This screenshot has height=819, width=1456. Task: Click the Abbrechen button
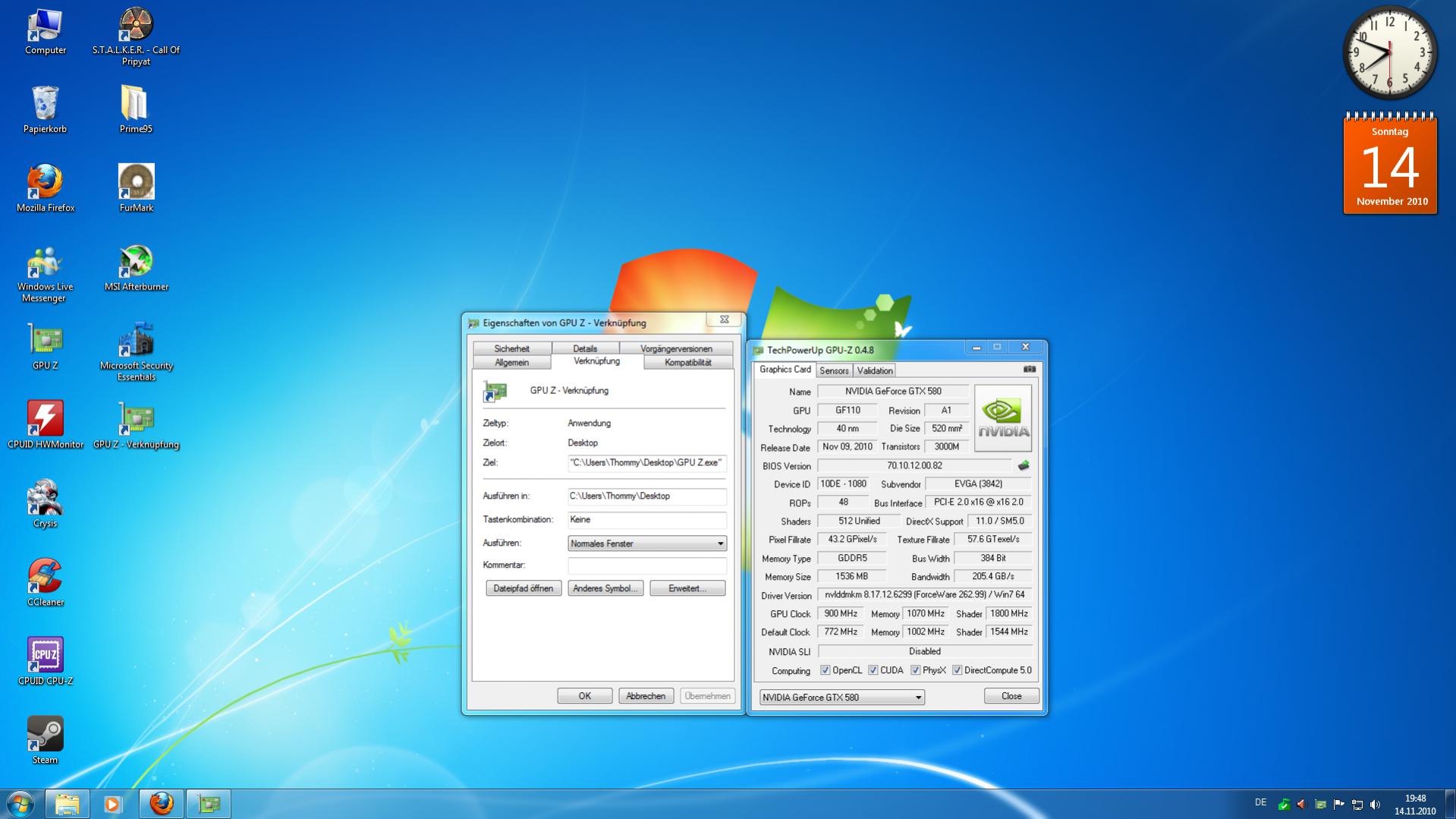click(x=646, y=696)
